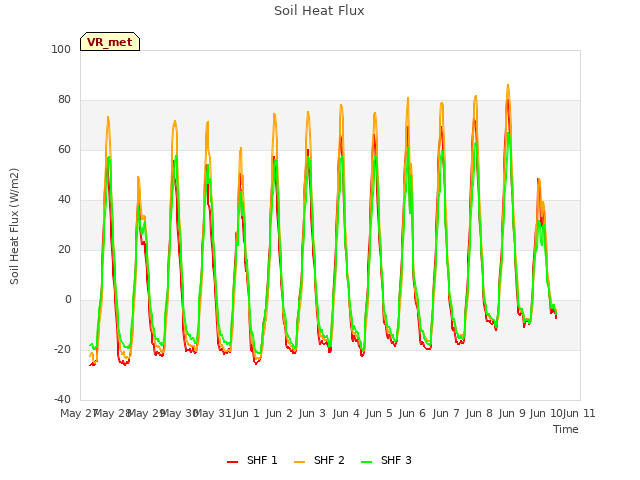Click the Soil Heat Flux (W/m2) axis title
Screen dimensions: 640x480
14,226
